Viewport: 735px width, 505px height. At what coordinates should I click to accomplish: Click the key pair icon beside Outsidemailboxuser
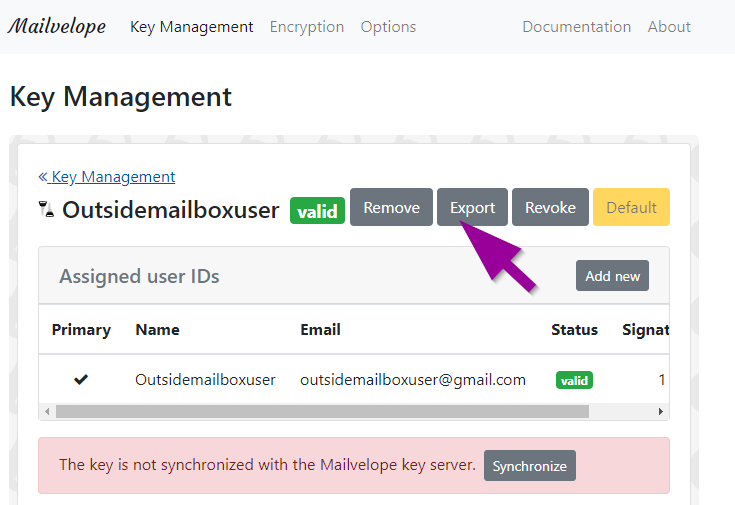46,209
